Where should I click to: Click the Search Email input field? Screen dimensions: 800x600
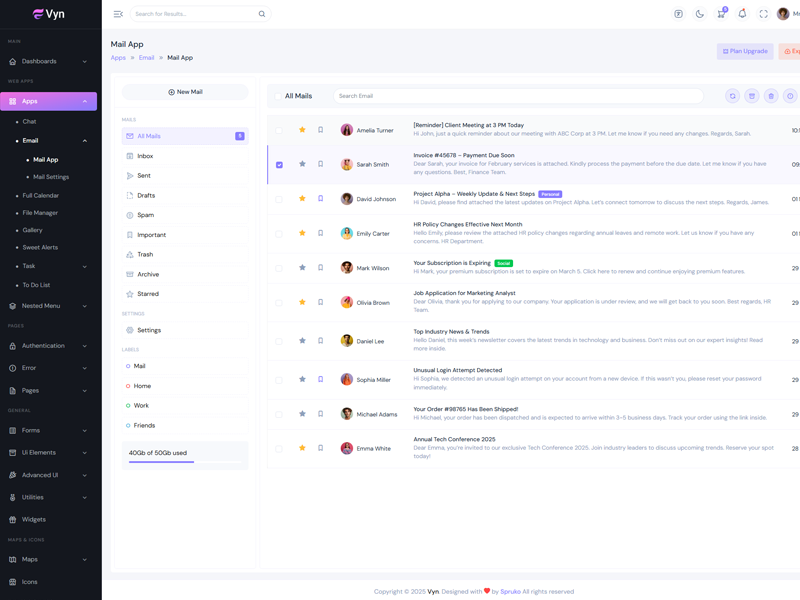pyautogui.click(x=517, y=96)
